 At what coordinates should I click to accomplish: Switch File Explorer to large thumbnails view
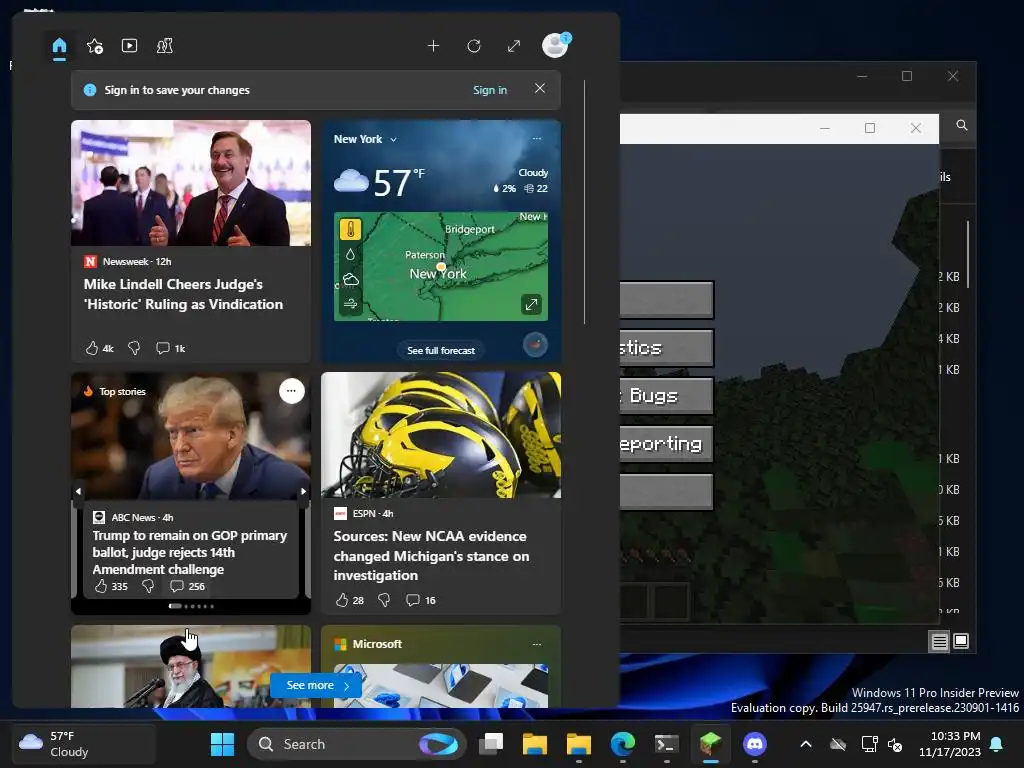pos(961,641)
